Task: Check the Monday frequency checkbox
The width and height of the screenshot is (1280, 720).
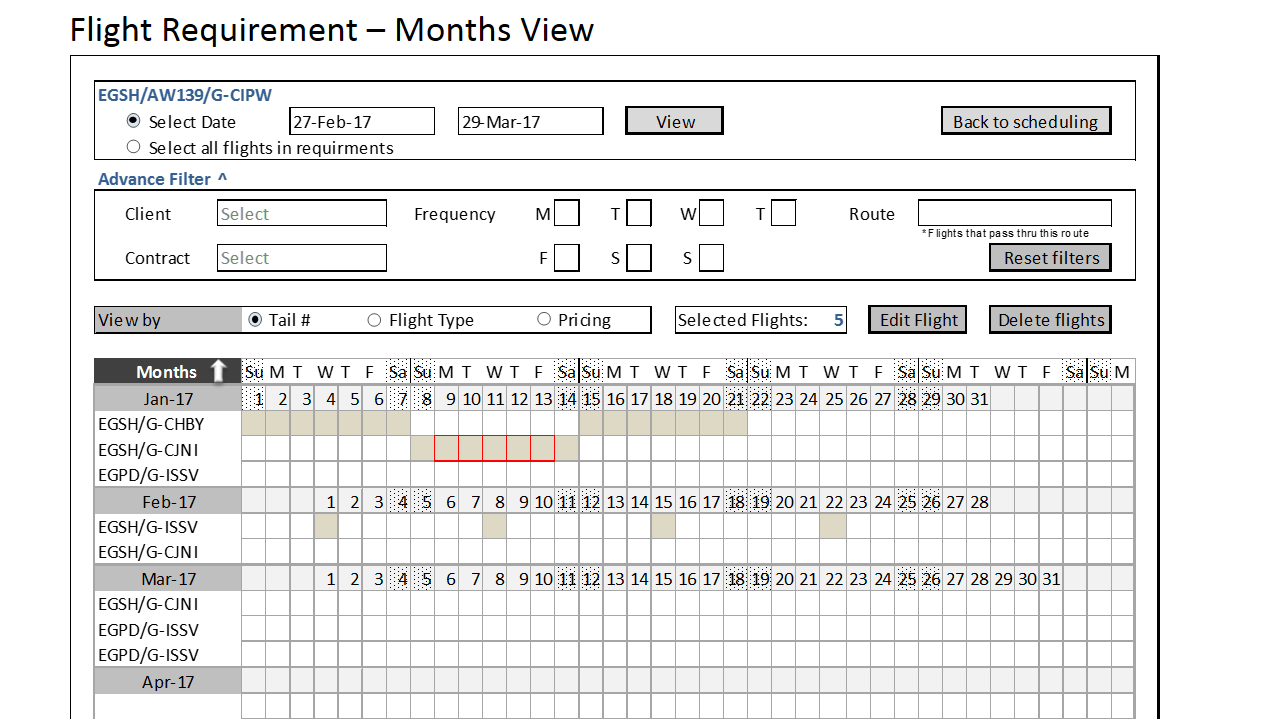Action: [x=567, y=213]
